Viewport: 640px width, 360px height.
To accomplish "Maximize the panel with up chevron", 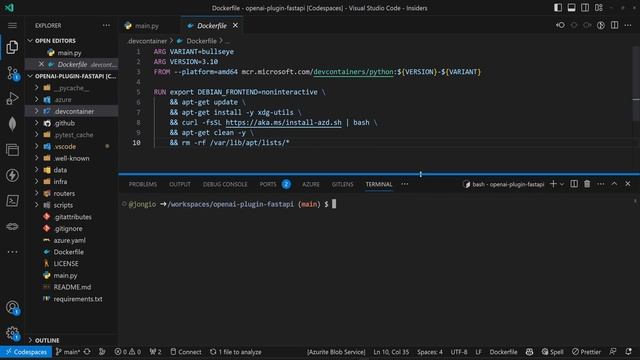I will pos(614,184).
